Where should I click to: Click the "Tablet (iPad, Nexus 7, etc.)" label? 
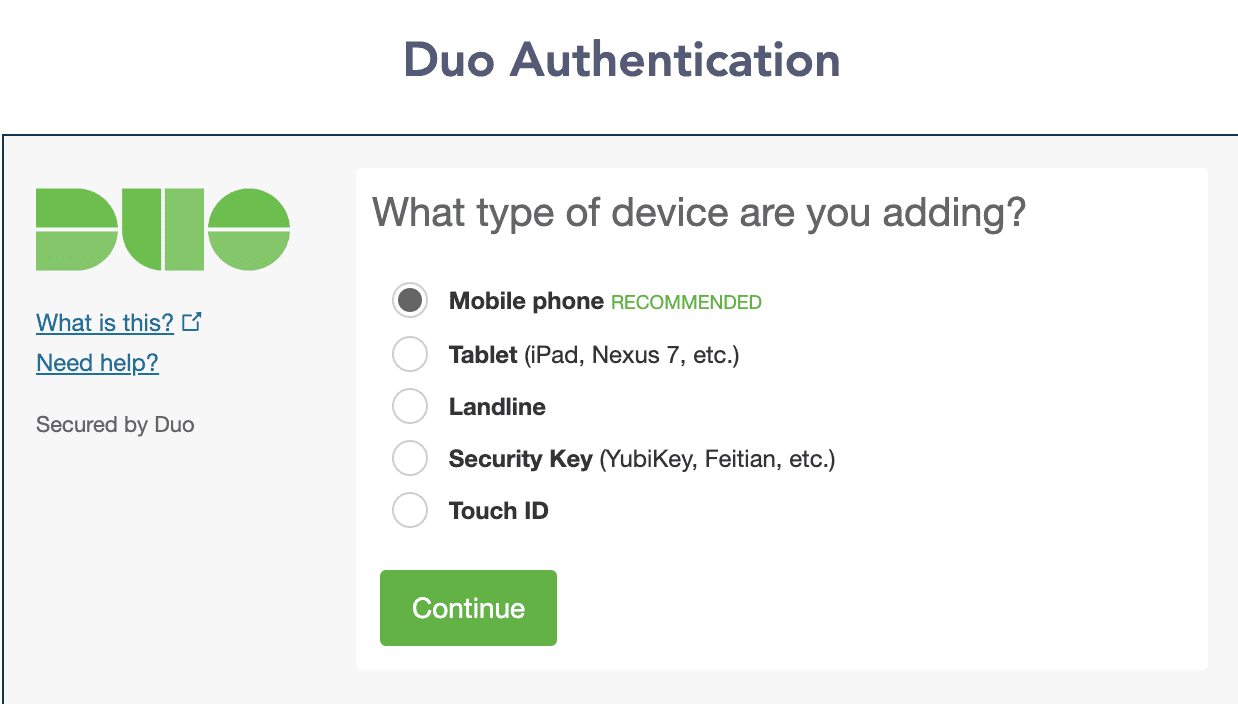click(x=593, y=354)
